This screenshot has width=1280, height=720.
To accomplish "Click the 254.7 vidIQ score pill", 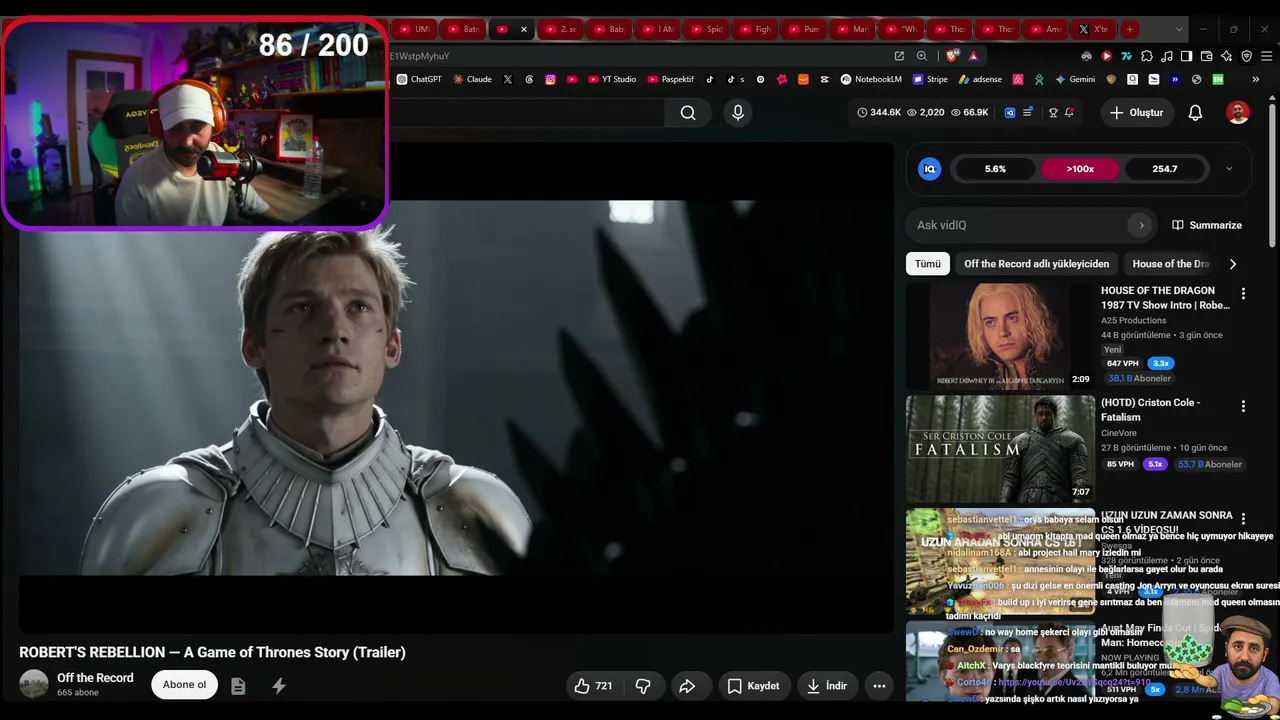I will tap(1165, 169).
